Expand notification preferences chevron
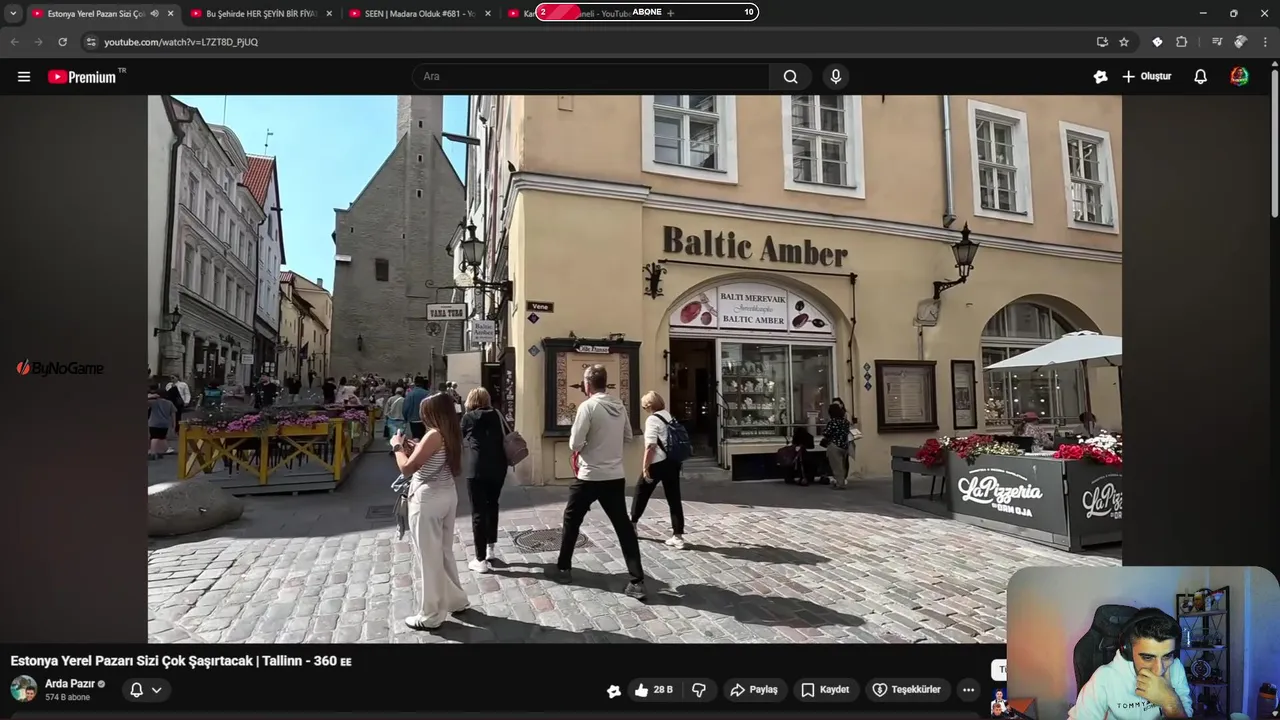 (157, 690)
